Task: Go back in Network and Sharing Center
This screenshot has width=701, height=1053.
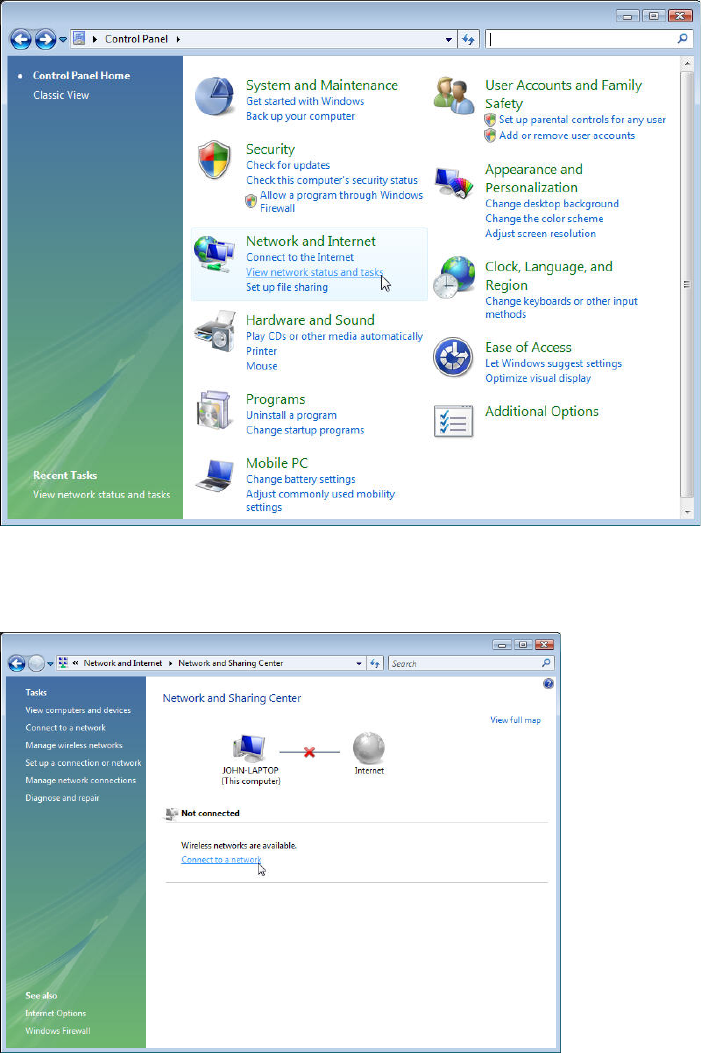Action: pyautogui.click(x=17, y=663)
